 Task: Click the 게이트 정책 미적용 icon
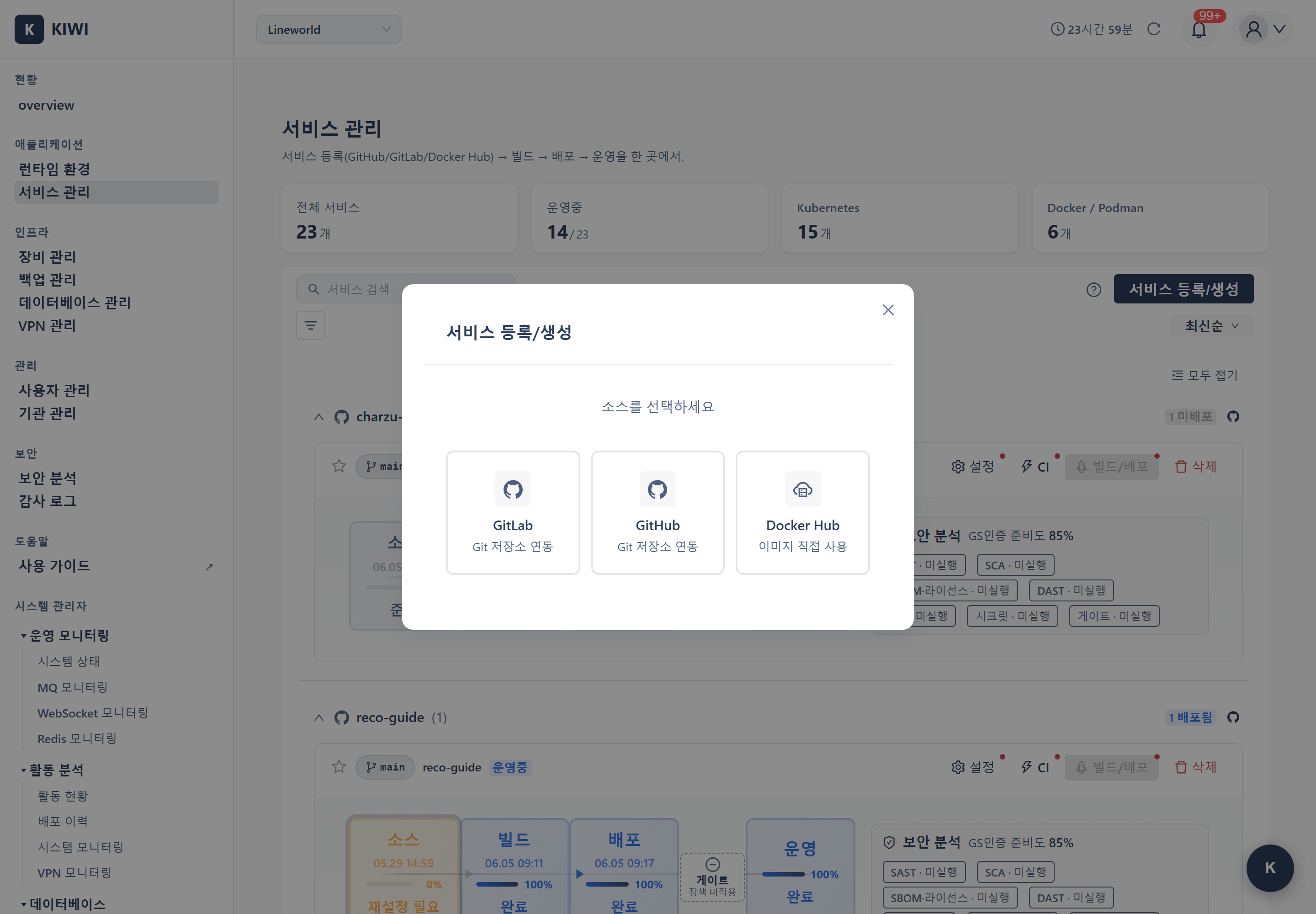tap(712, 865)
